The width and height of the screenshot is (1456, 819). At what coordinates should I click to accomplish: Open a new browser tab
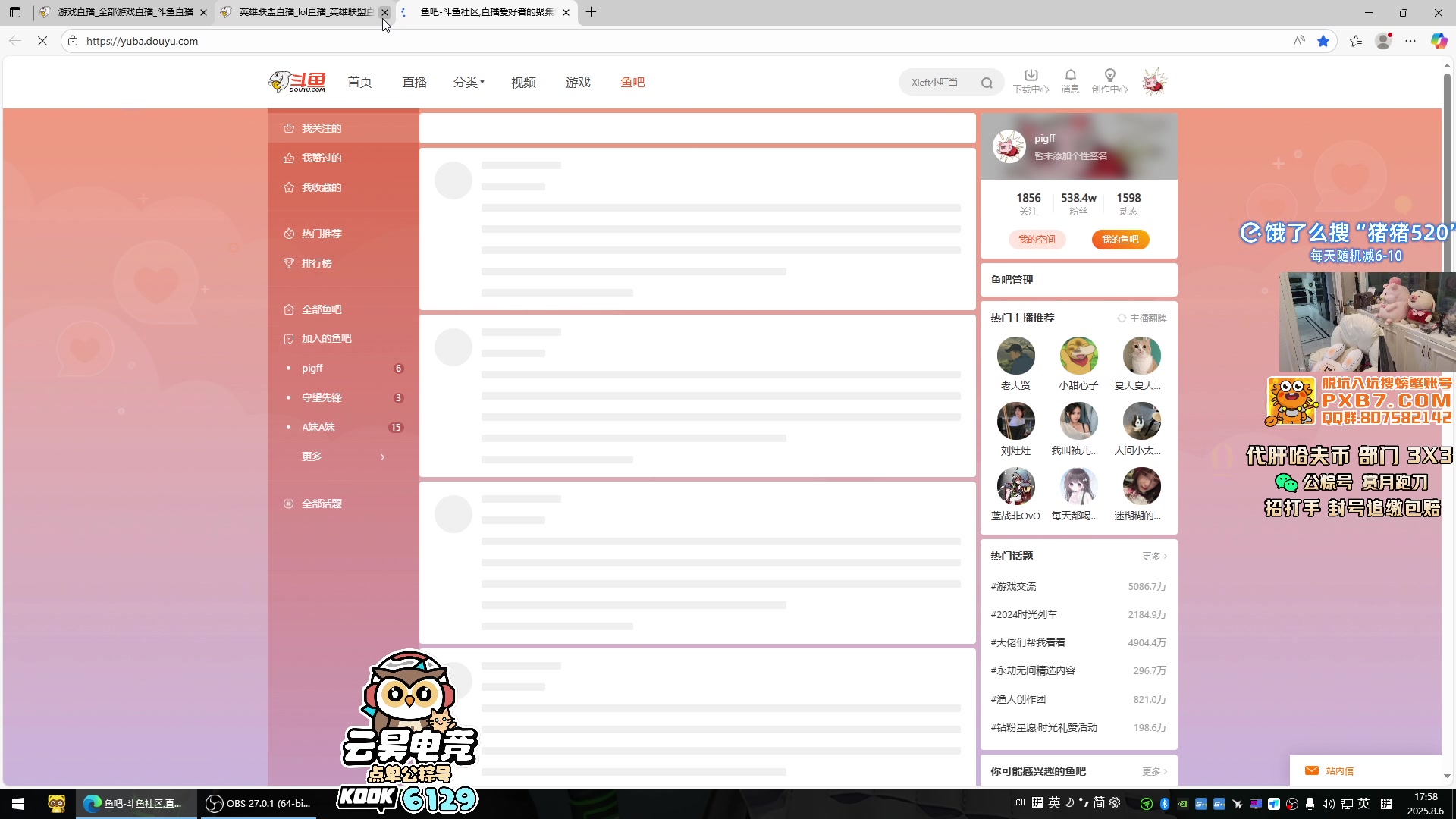pos(591,12)
